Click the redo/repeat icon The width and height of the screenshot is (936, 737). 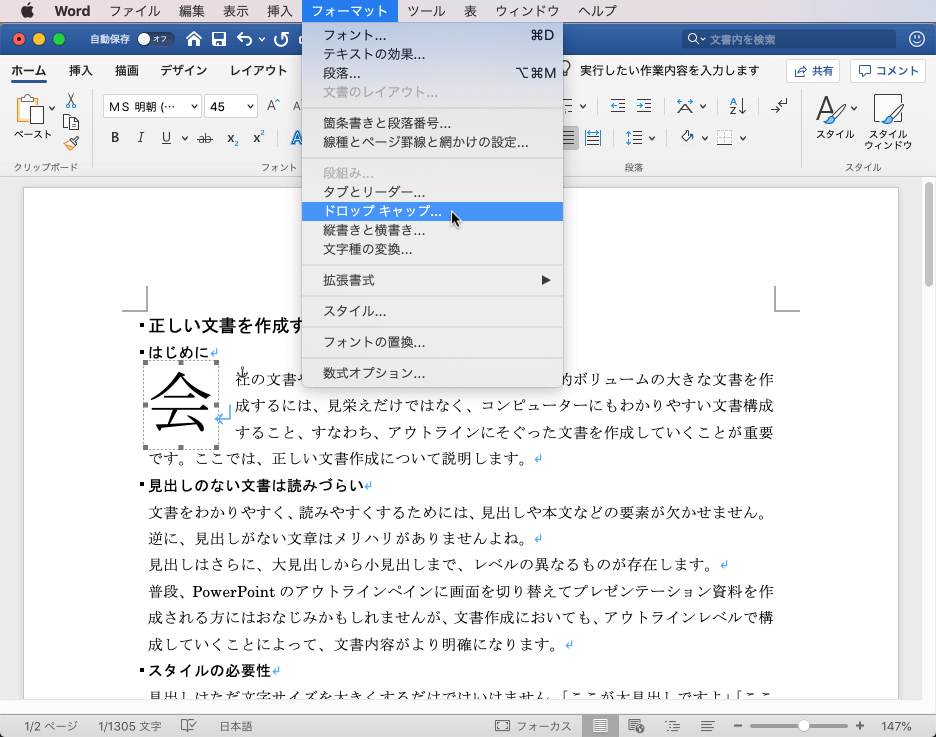(281, 39)
